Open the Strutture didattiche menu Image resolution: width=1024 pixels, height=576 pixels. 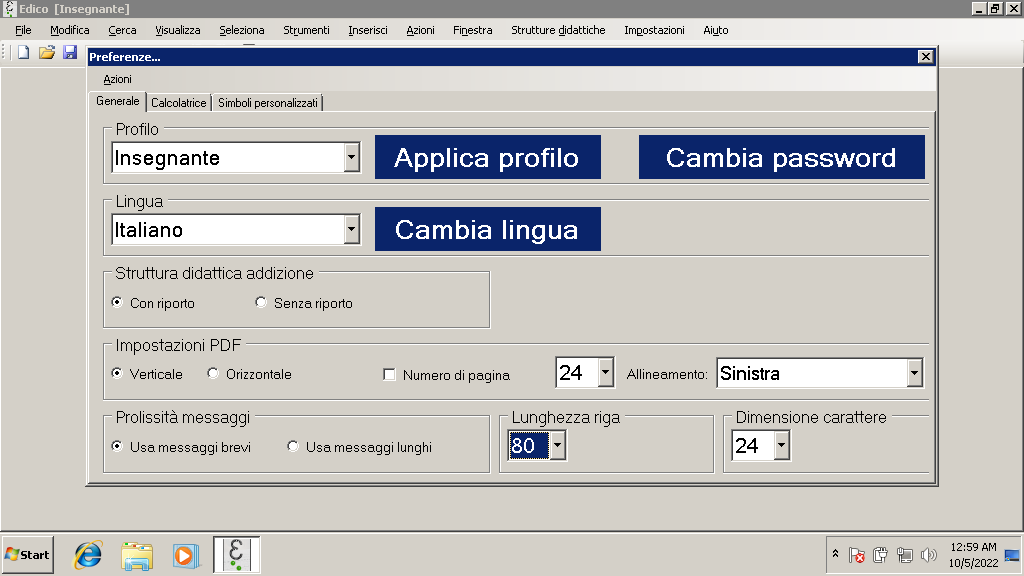[x=558, y=30]
